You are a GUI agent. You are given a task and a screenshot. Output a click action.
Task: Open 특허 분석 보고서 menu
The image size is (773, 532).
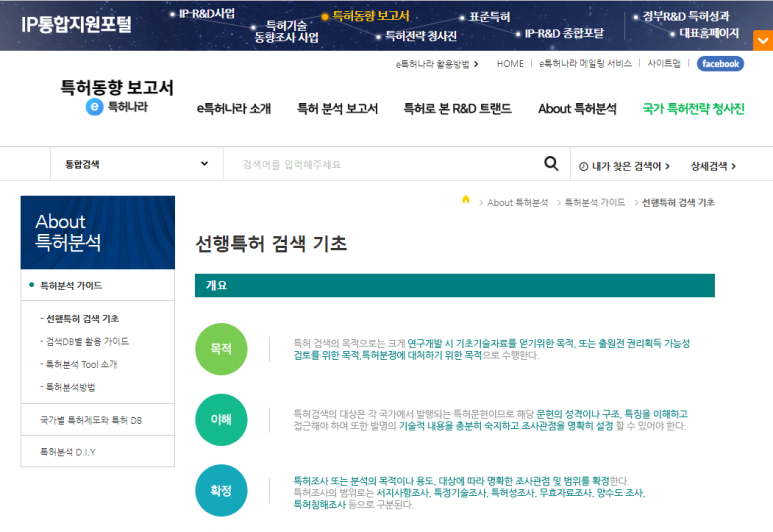337,108
